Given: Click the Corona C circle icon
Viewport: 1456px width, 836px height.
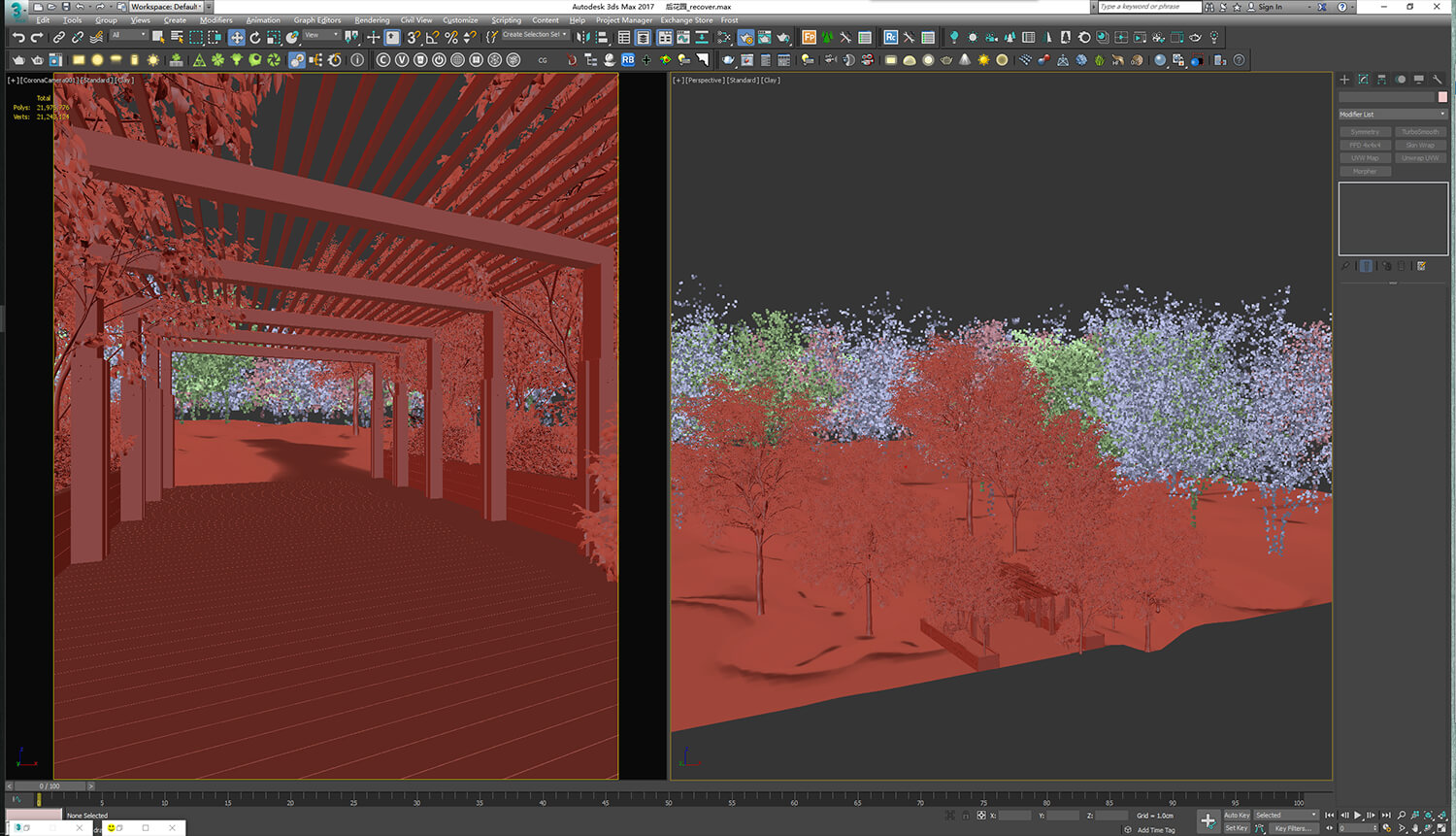Looking at the screenshot, I should click(x=383, y=60).
